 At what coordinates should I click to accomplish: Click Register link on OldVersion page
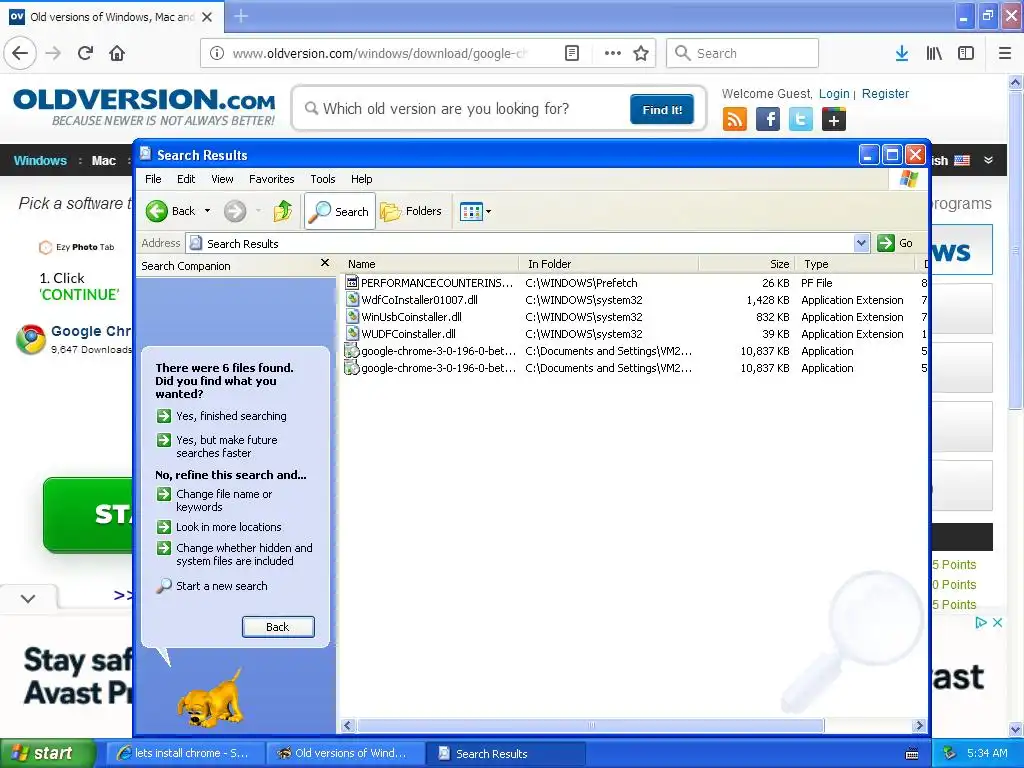(885, 93)
